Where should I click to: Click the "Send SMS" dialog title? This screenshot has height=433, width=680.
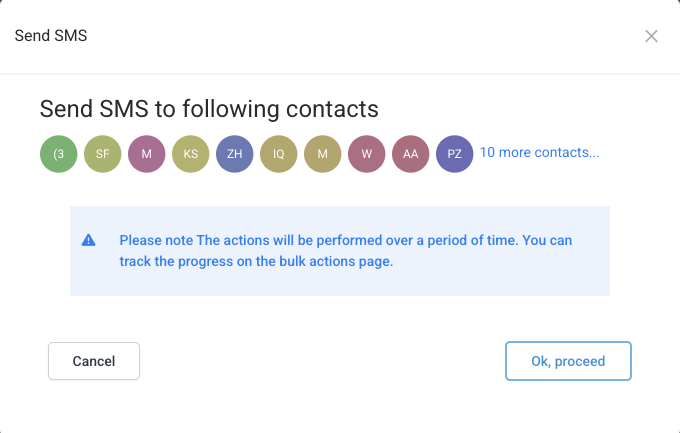coord(51,36)
